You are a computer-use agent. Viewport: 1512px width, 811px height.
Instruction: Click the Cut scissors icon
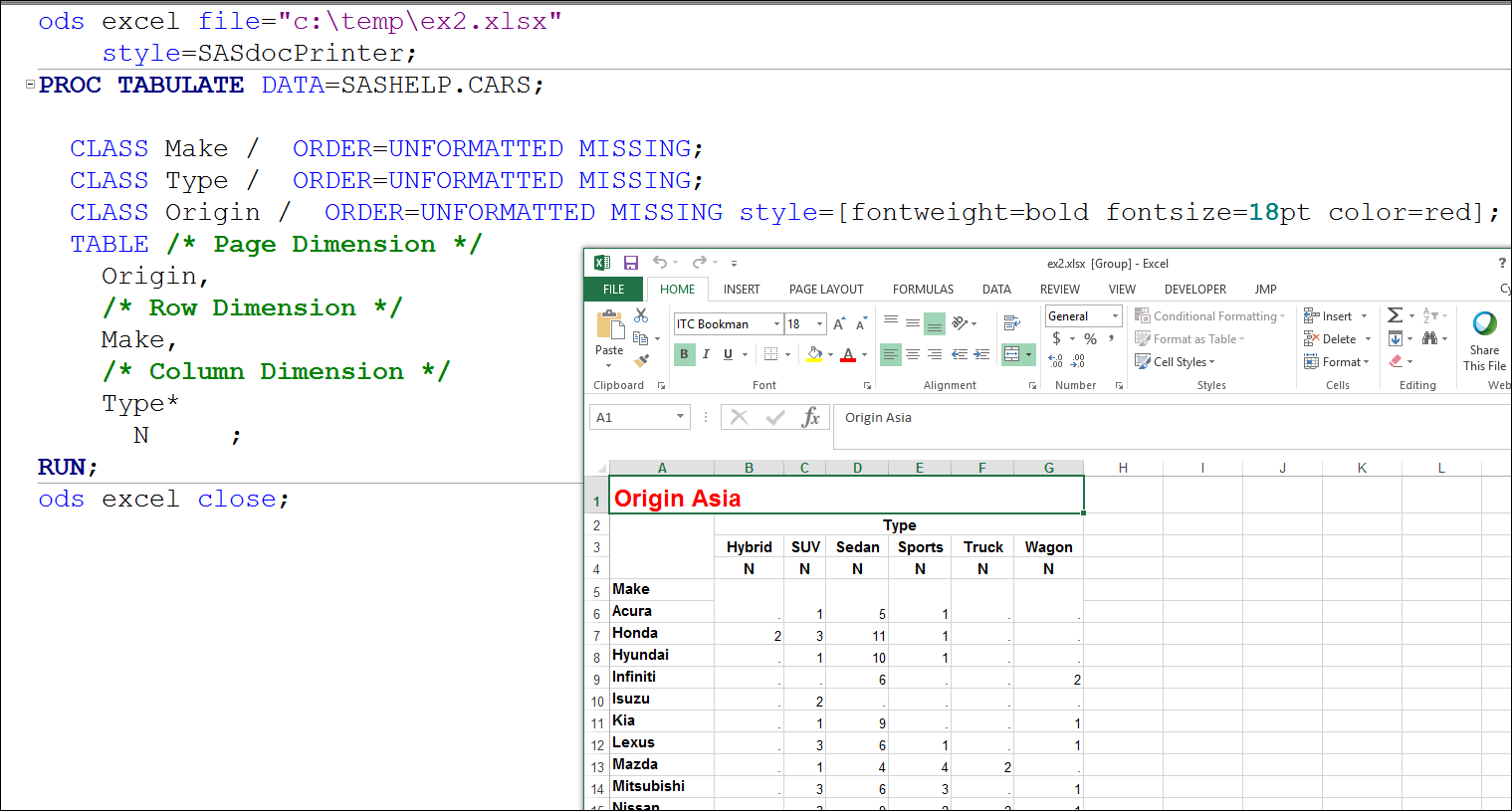click(641, 315)
